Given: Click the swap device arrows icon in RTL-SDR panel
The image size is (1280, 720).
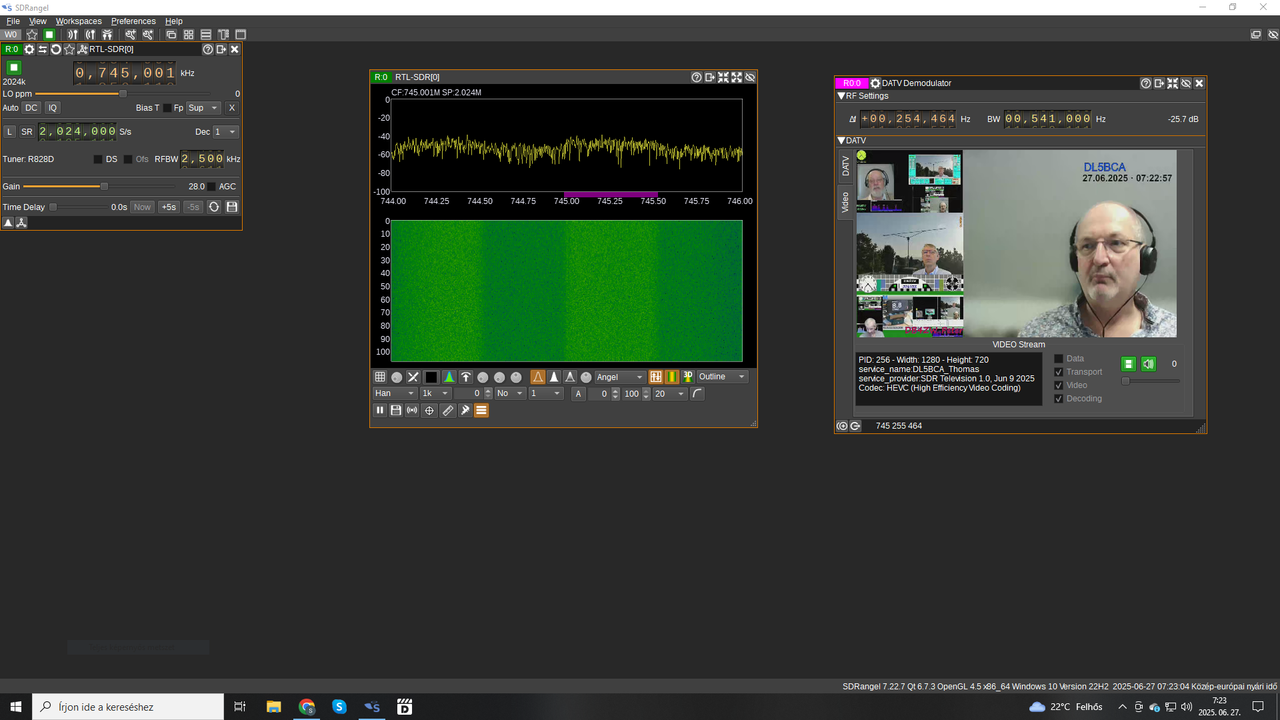Looking at the screenshot, I should click(43, 49).
